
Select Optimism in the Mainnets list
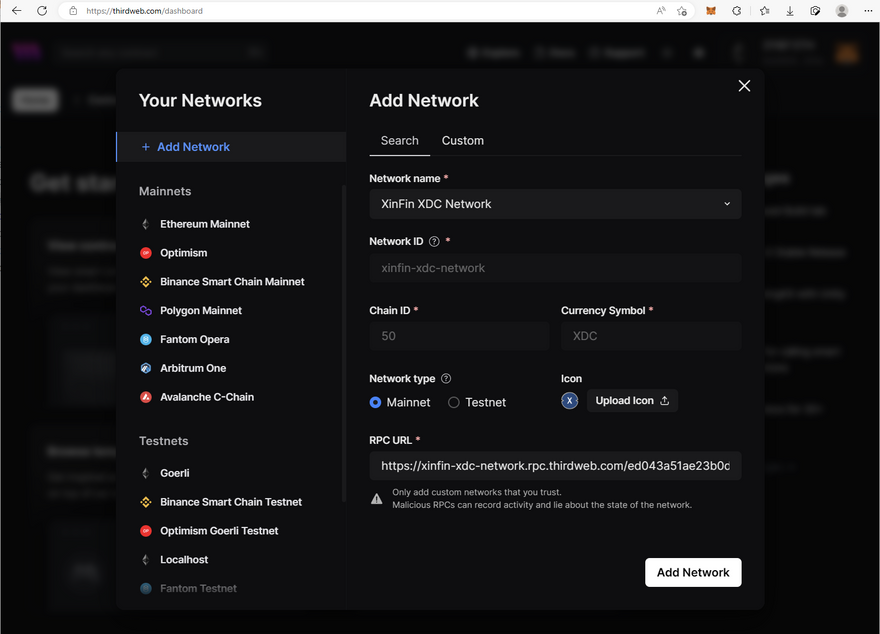[184, 253]
